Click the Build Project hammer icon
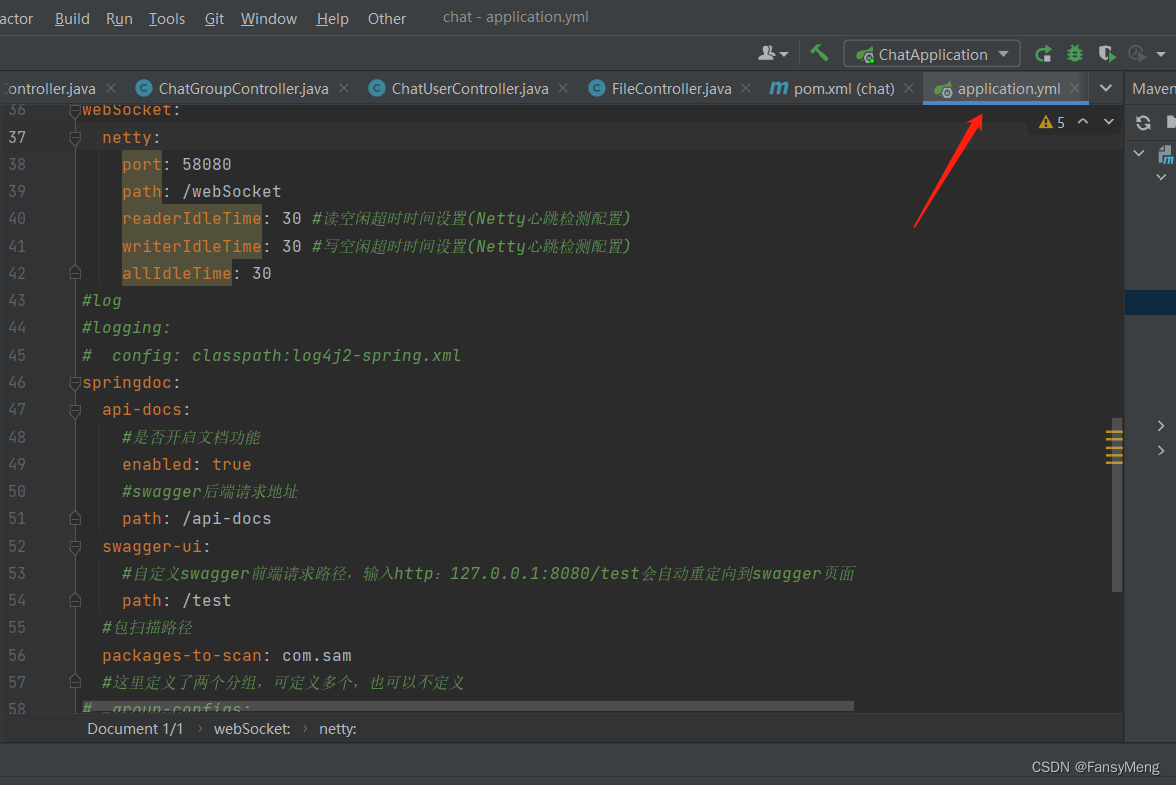Image resolution: width=1176 pixels, height=785 pixels. pos(818,53)
